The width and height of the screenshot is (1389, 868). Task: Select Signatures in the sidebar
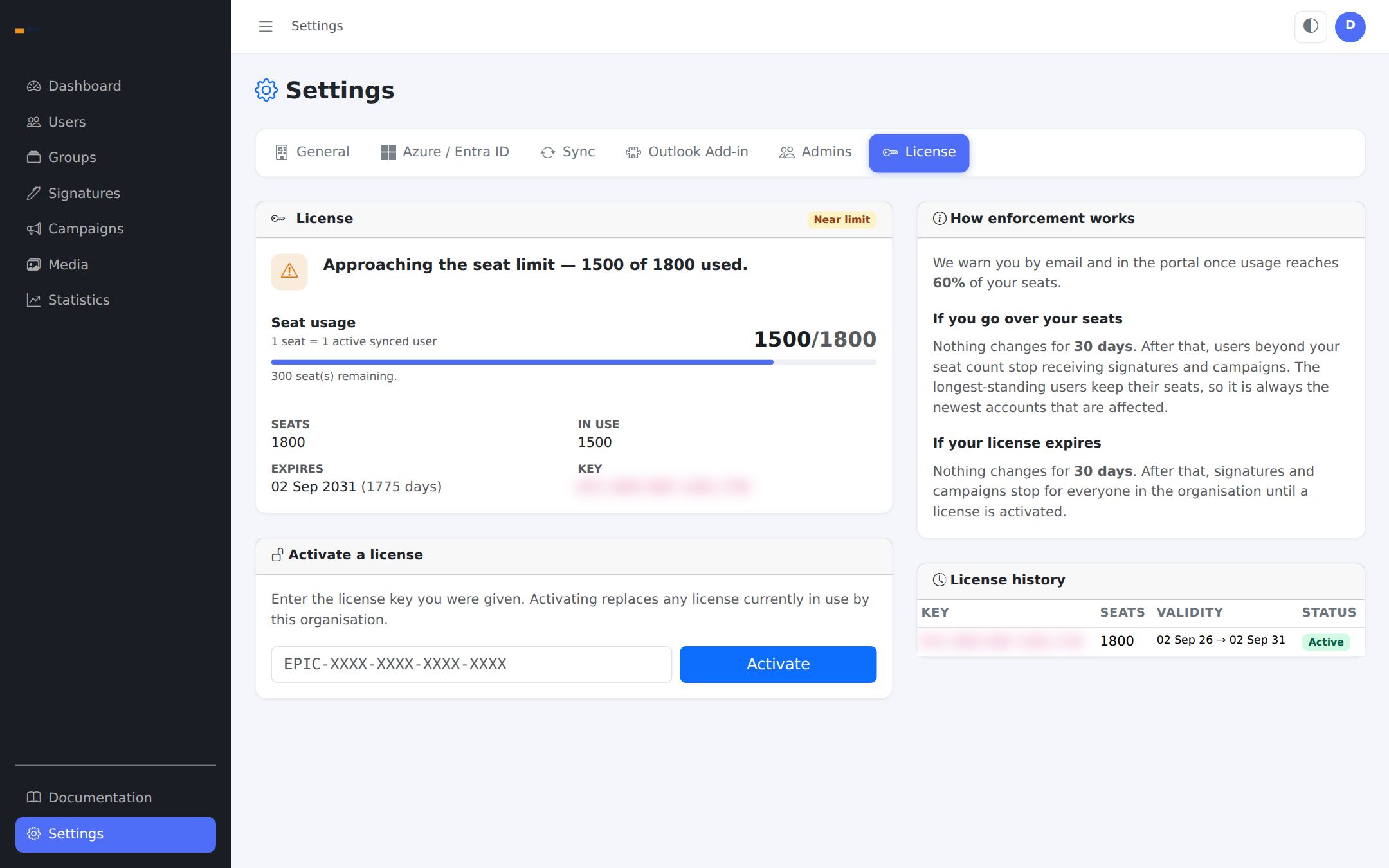pos(116,194)
